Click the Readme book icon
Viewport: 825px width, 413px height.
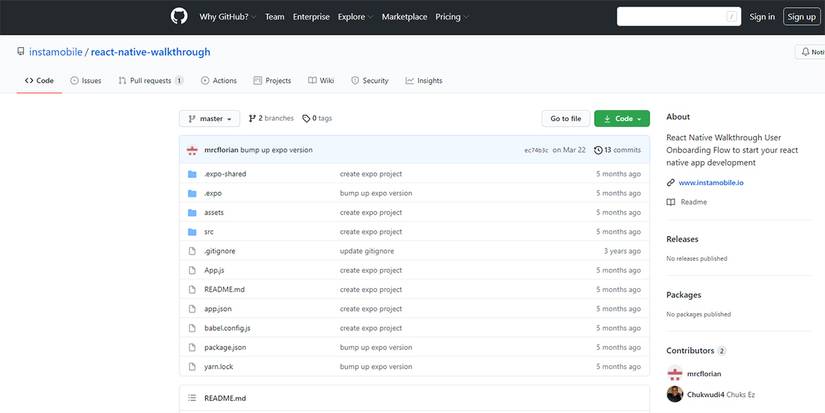670,202
